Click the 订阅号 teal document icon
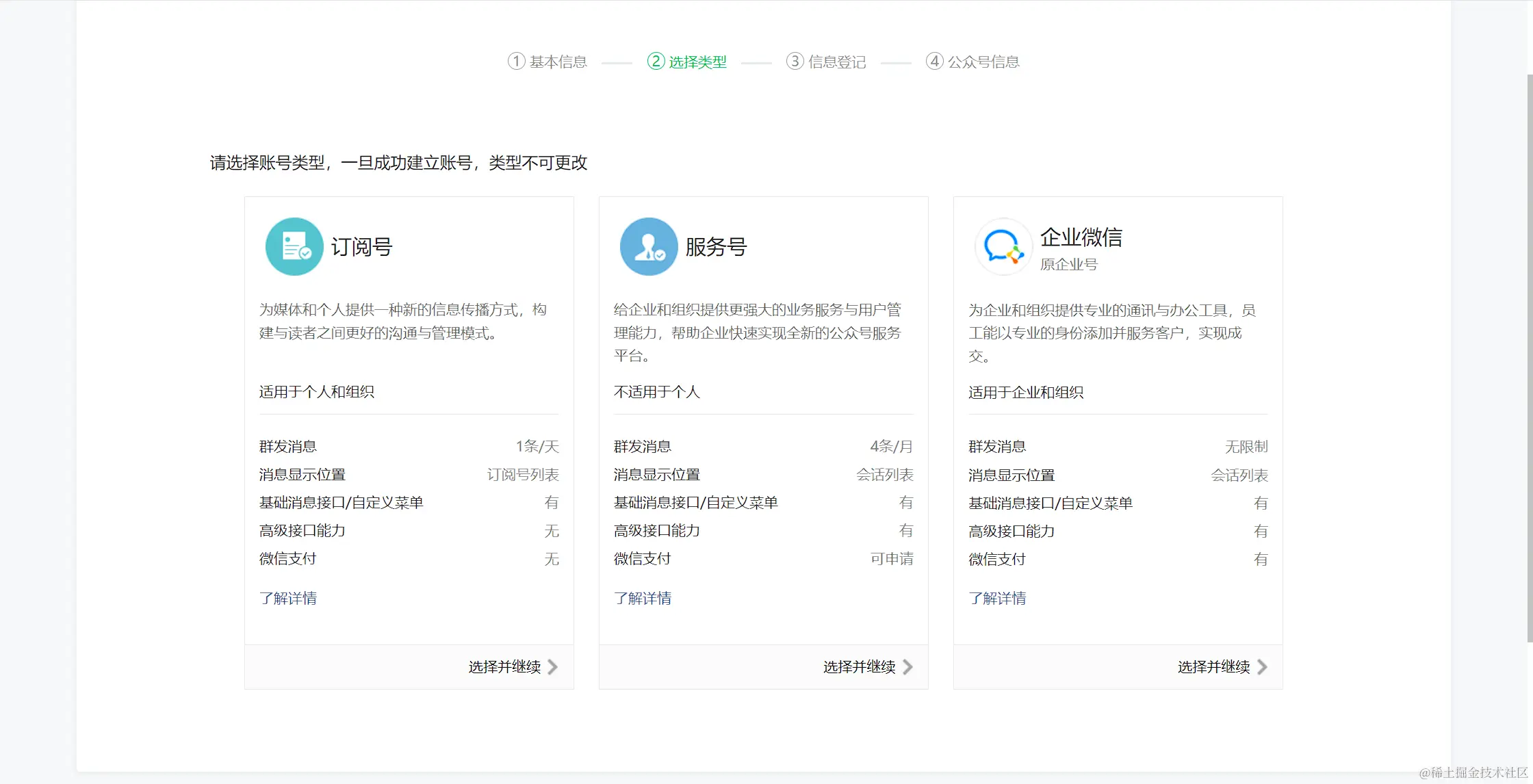The height and width of the screenshot is (784, 1533). coord(294,247)
